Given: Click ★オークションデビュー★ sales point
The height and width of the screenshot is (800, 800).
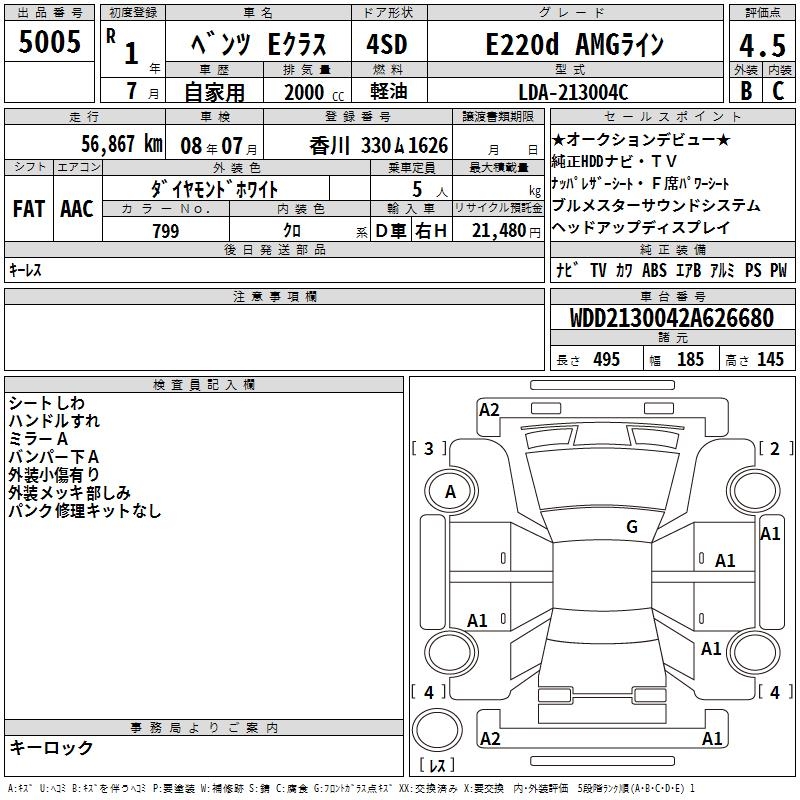Looking at the screenshot, I should tap(641, 139).
